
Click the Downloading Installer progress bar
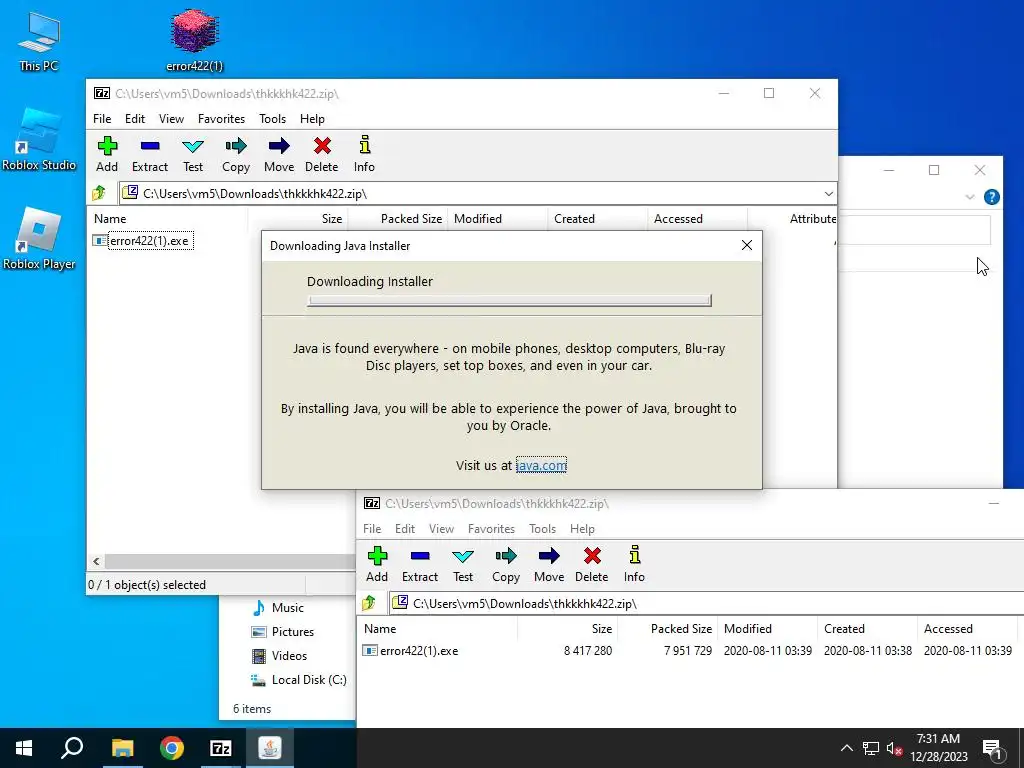pyautogui.click(x=509, y=300)
